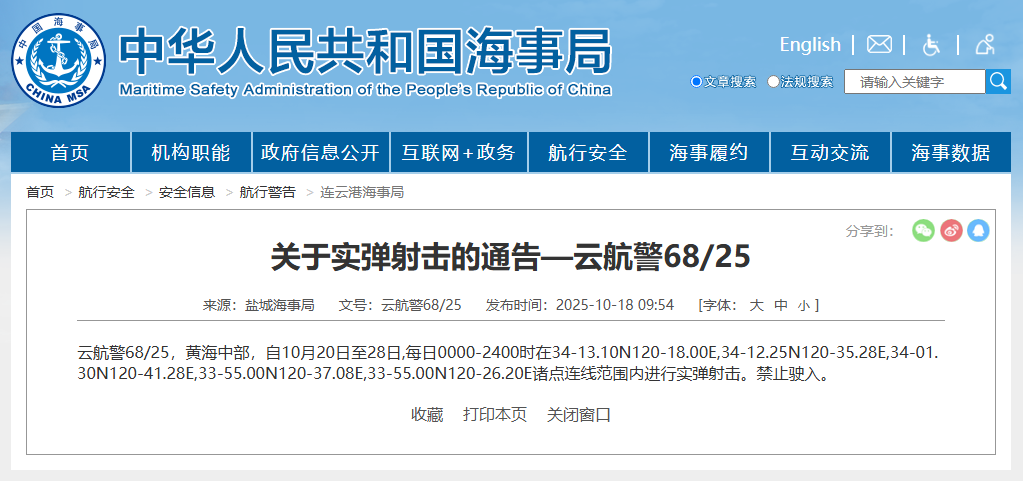This screenshot has width=1023, height=481.
Task: Click the China MSA anchor logo
Action: [58, 59]
